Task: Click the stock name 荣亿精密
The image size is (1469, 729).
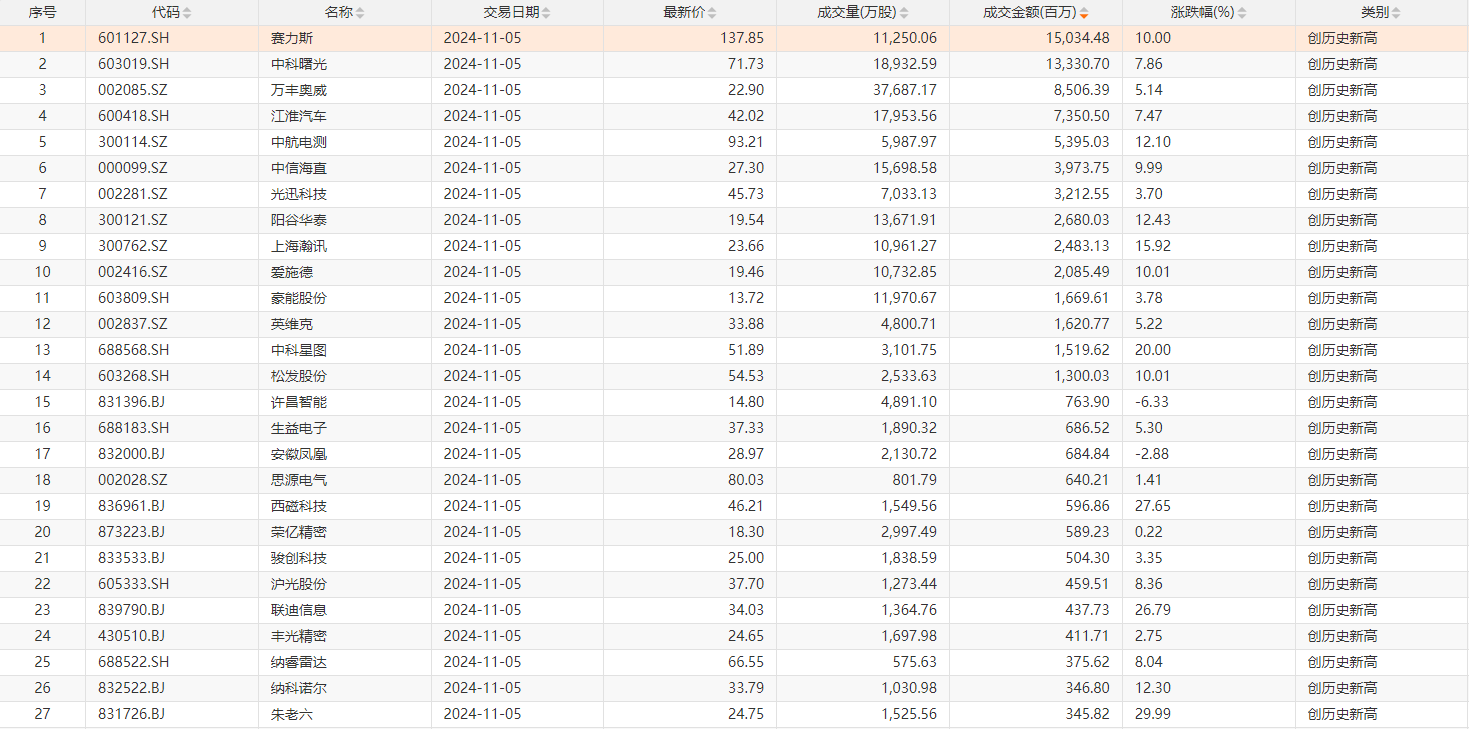Action: coord(299,532)
